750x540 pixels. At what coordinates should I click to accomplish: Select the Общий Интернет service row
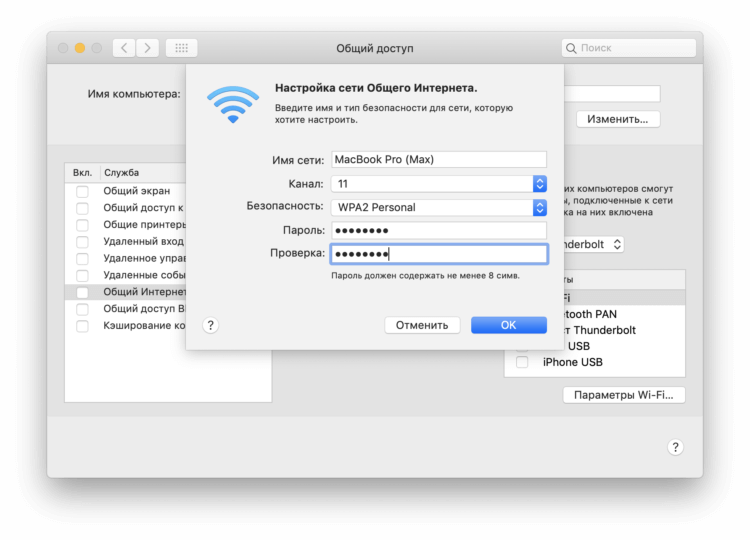(126, 292)
